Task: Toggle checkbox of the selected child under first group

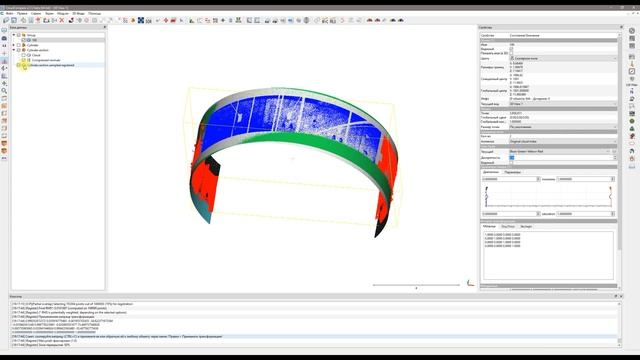Action: (24, 40)
